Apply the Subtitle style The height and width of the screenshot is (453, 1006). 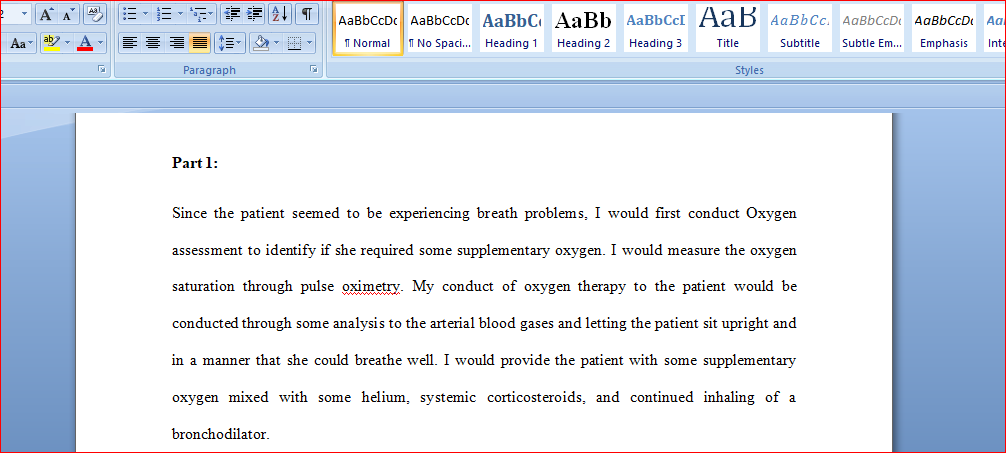click(x=799, y=28)
